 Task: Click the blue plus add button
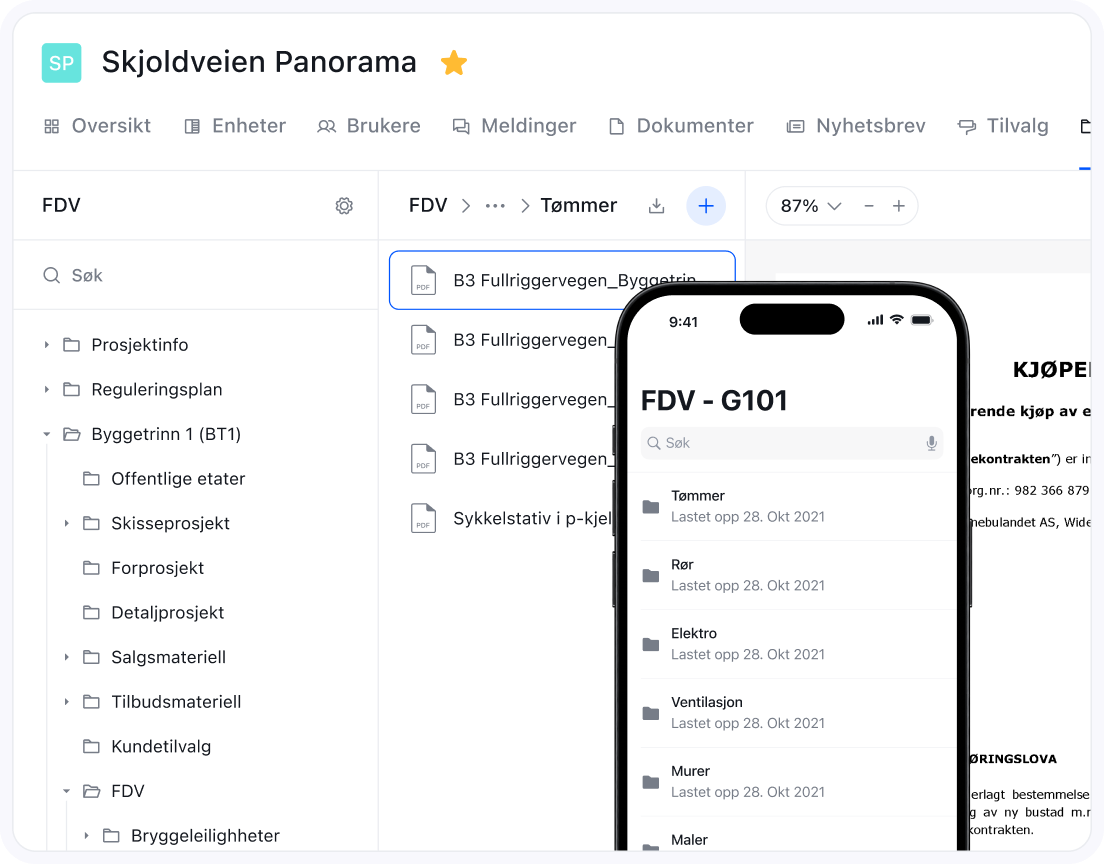point(706,206)
